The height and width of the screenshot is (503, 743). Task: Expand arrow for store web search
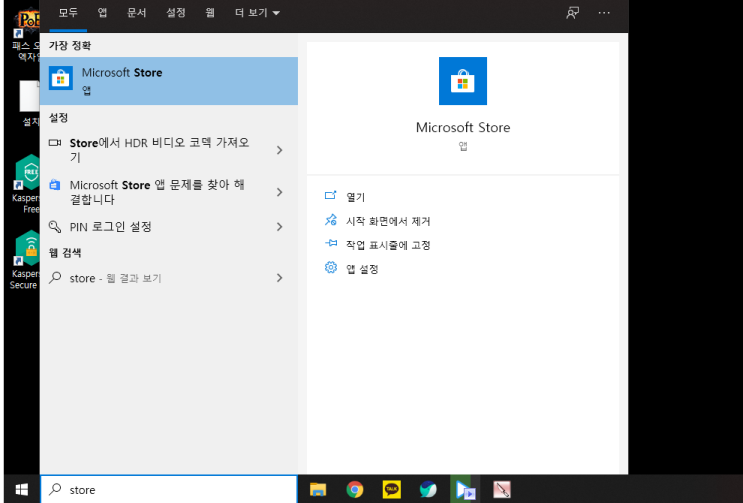coord(280,278)
